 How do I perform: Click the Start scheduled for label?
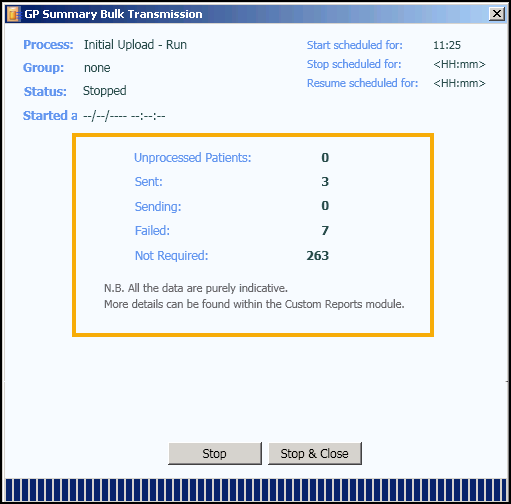(x=354, y=45)
